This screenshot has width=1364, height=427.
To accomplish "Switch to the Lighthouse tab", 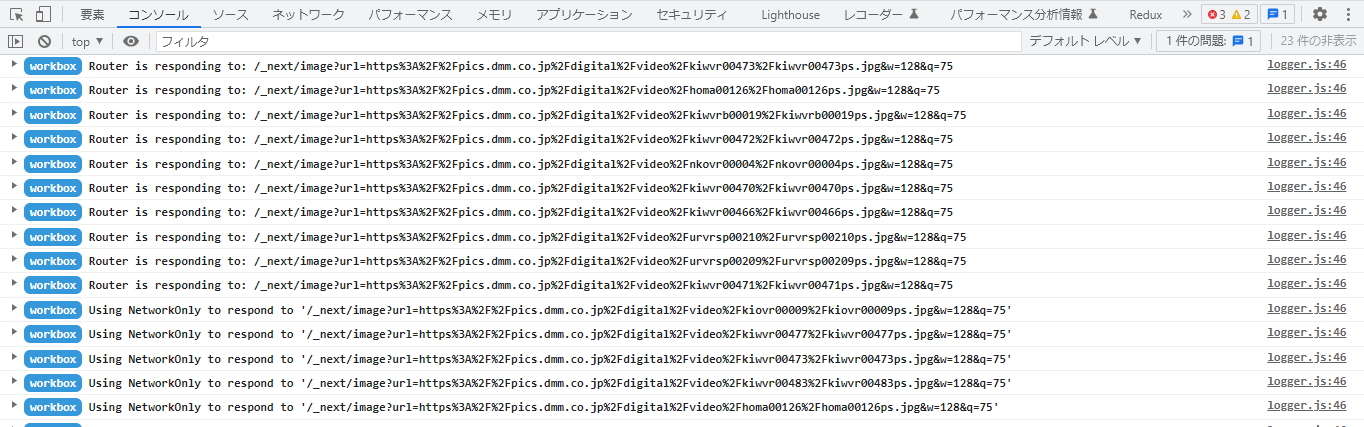I will click(790, 15).
